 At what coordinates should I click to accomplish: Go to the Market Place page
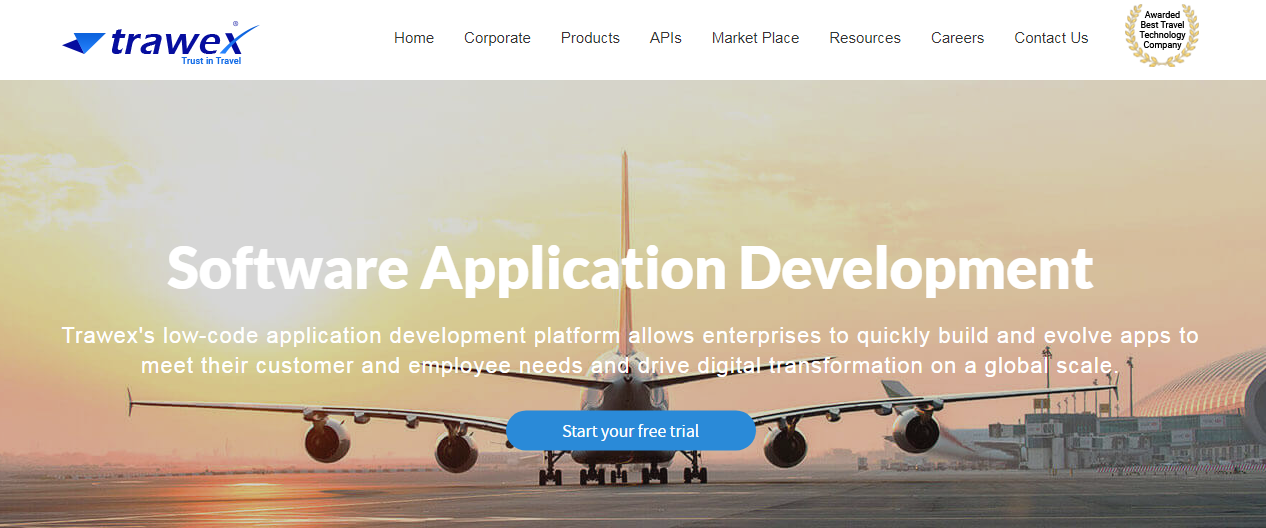point(755,38)
